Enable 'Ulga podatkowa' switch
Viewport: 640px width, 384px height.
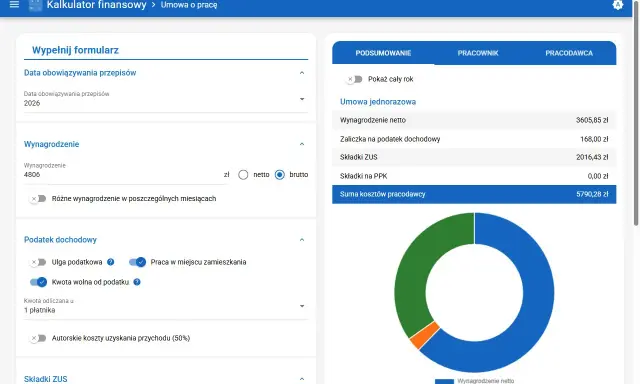click(x=38, y=262)
